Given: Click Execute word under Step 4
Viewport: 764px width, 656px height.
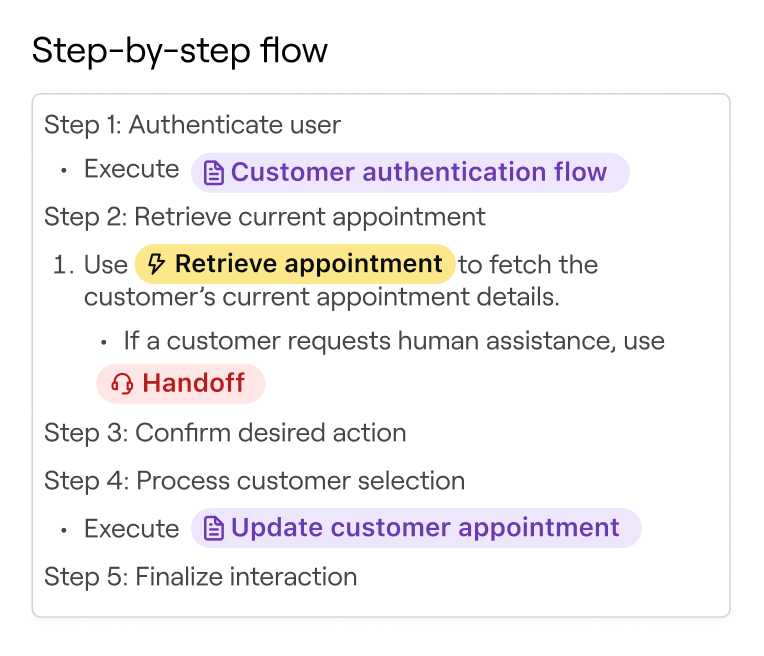Looking at the screenshot, I should pyautogui.click(x=131, y=528).
